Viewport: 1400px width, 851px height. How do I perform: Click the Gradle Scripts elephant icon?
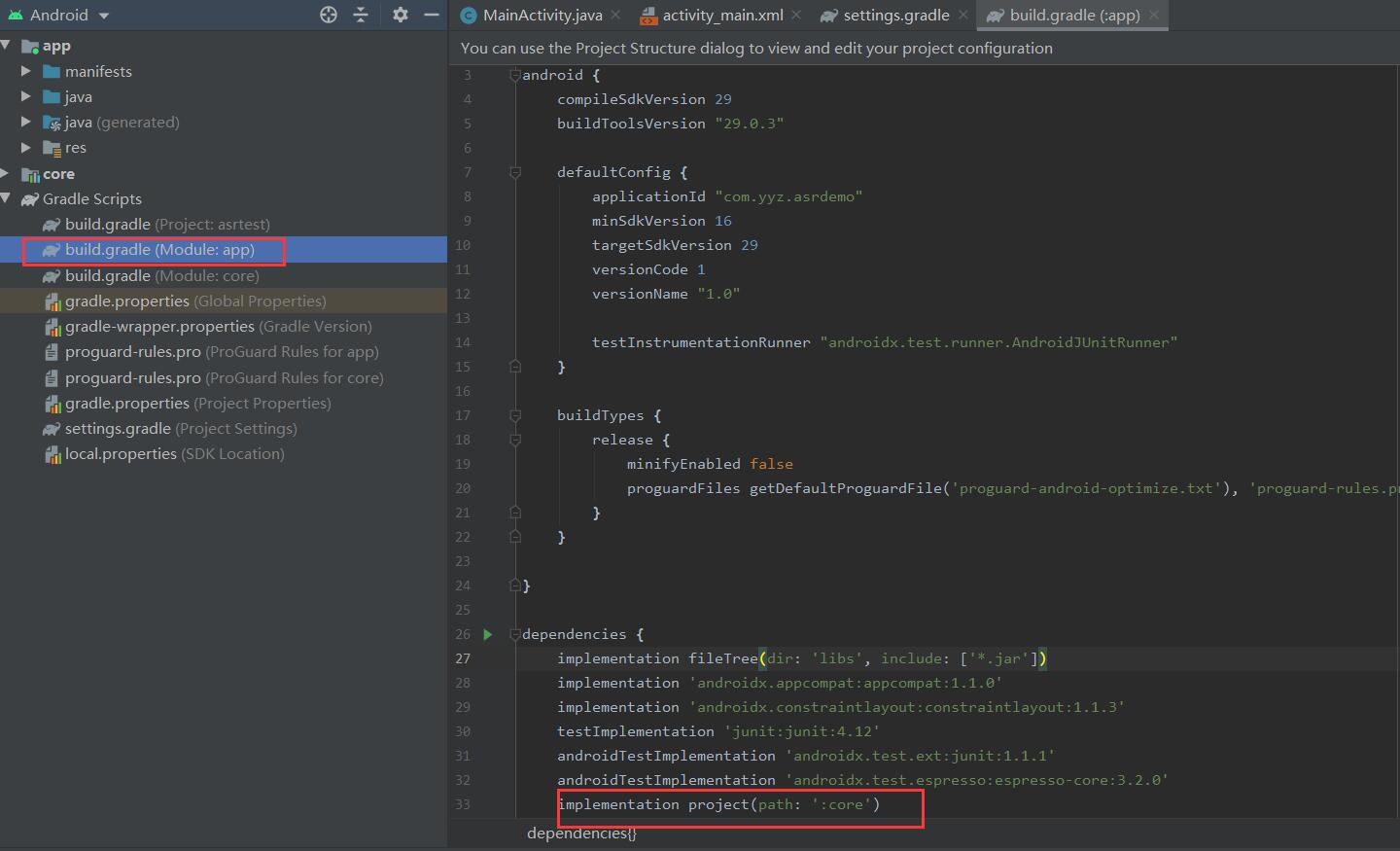click(30, 199)
